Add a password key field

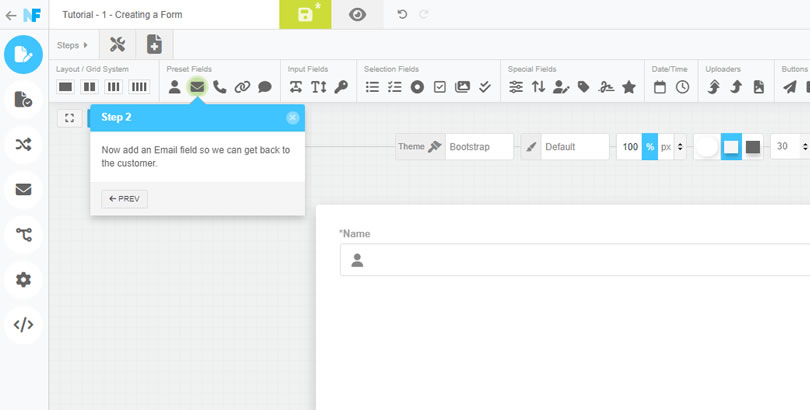(341, 87)
